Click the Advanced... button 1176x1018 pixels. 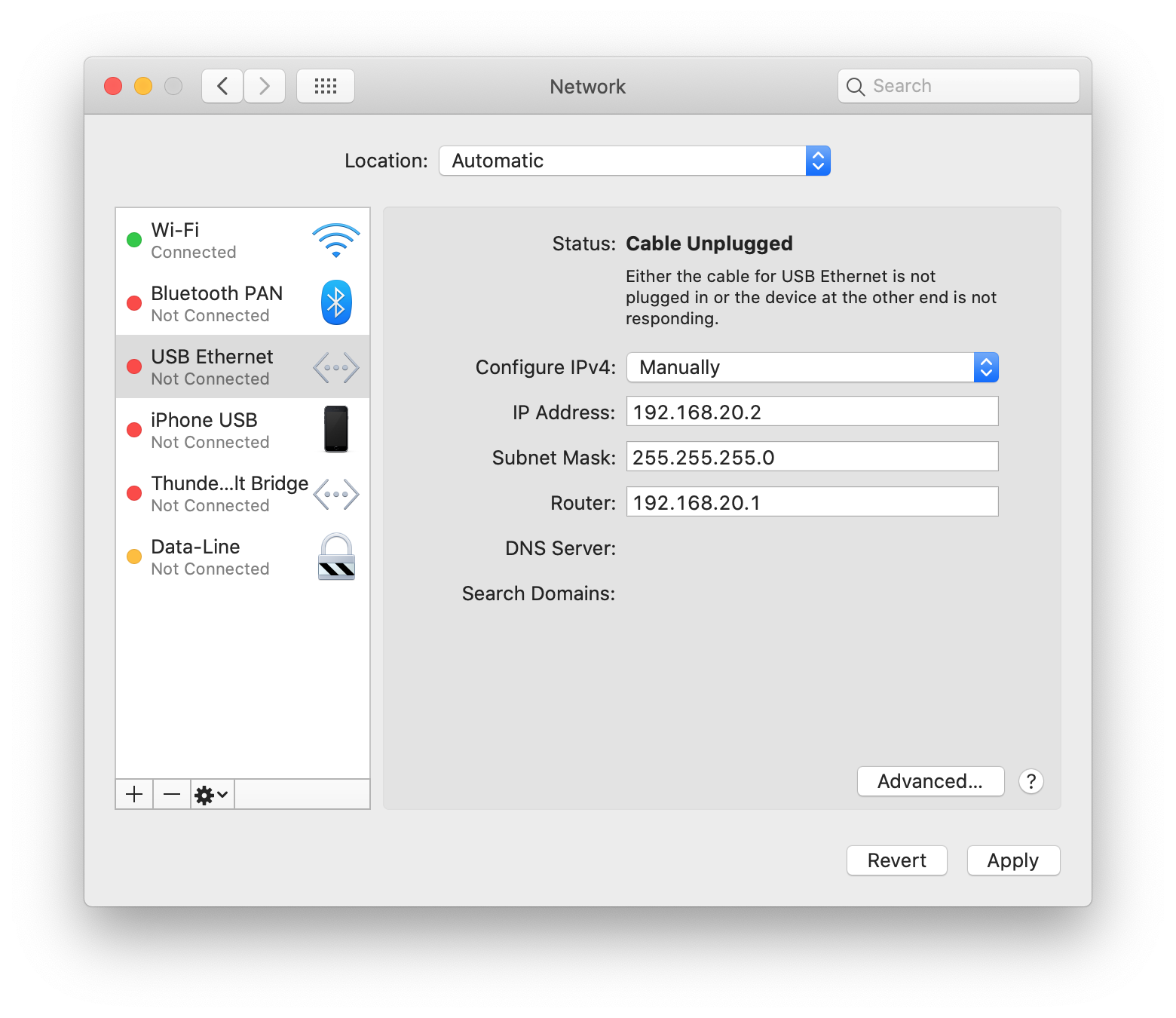tap(930, 781)
